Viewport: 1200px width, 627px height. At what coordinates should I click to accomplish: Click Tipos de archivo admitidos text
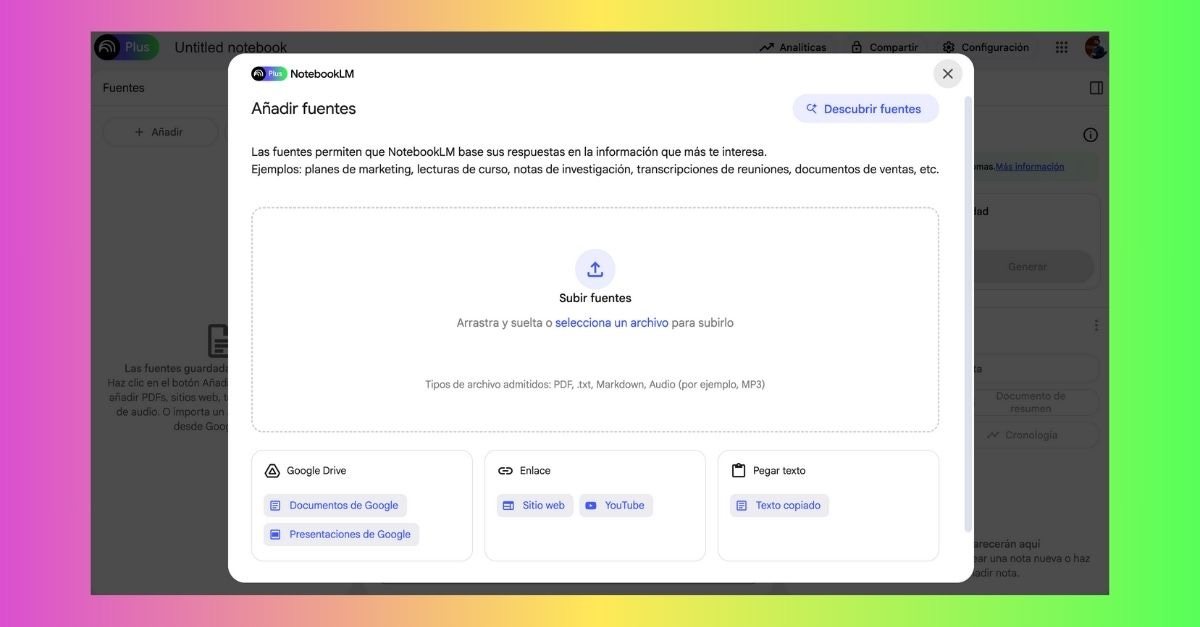[595, 384]
